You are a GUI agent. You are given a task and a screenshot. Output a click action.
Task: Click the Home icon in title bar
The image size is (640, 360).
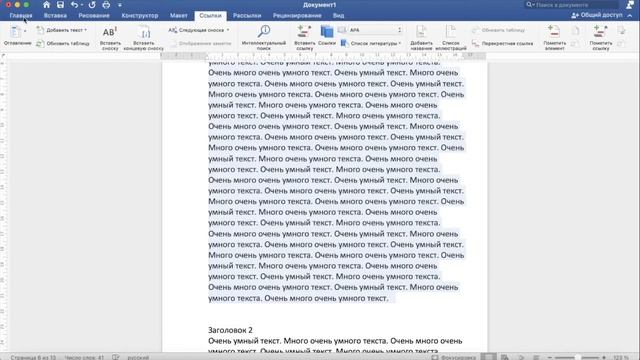46,5
